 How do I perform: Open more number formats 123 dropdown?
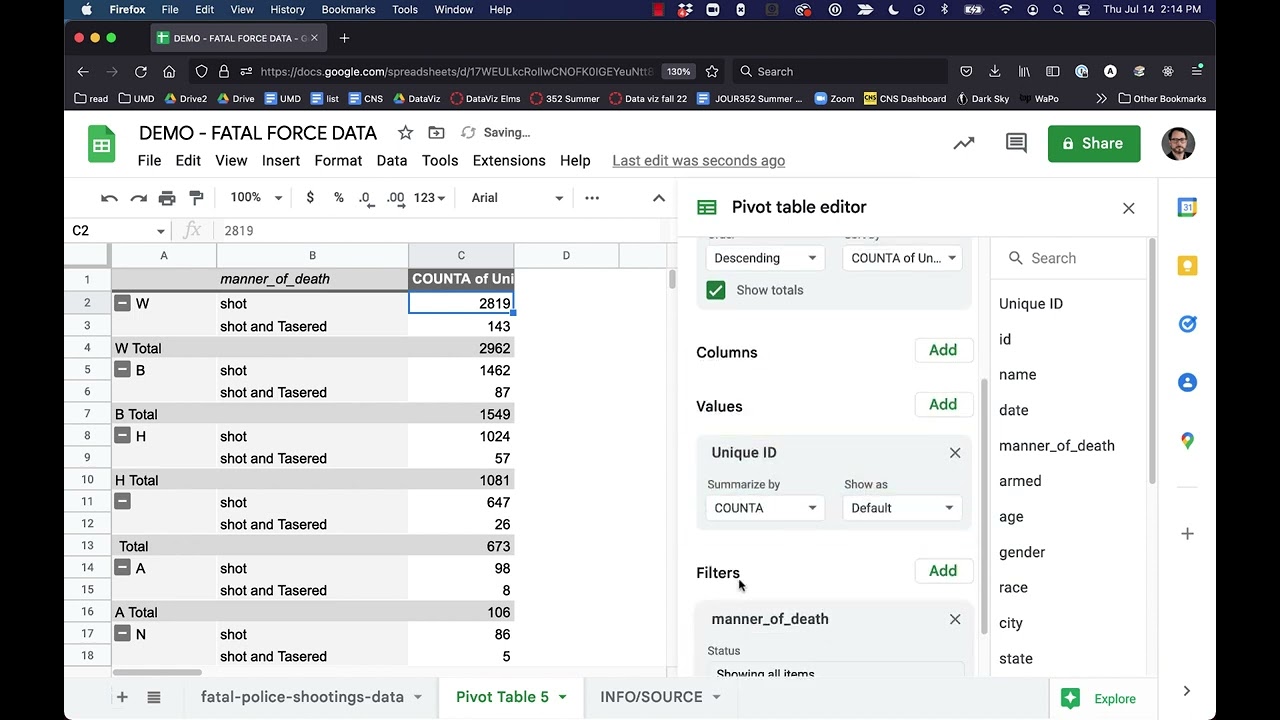(x=429, y=198)
